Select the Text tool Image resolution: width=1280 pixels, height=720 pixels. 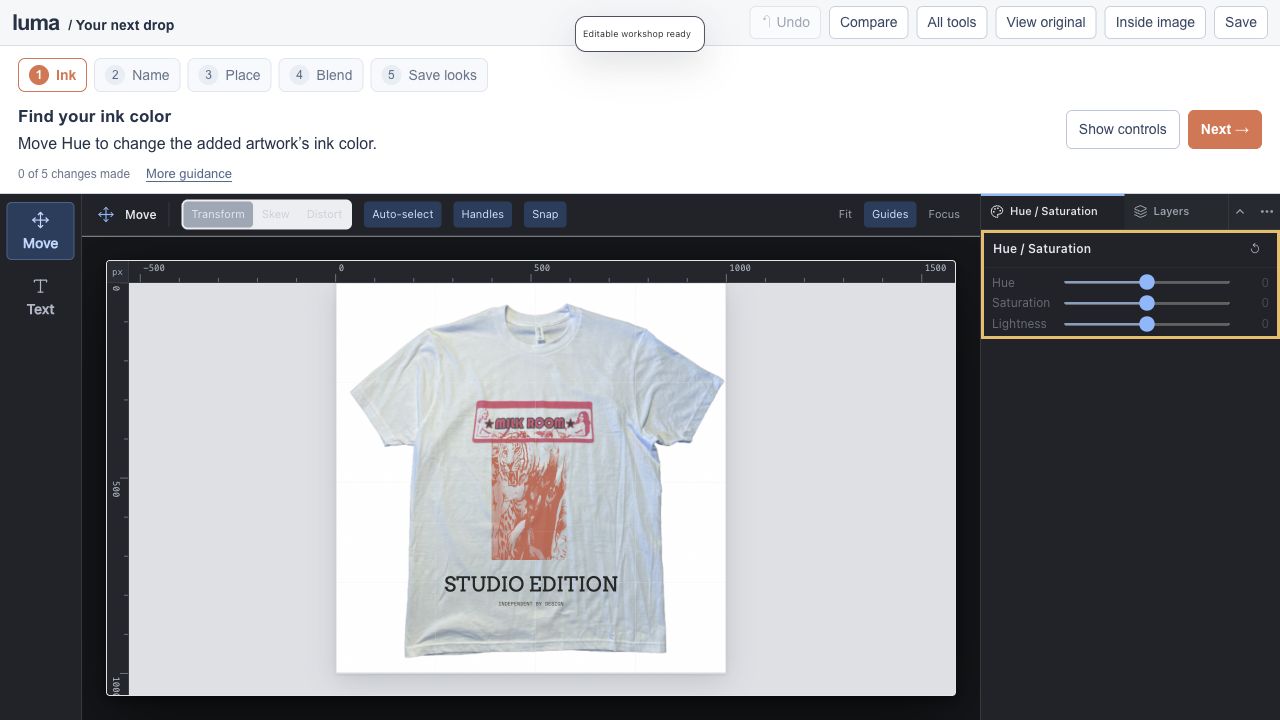click(x=40, y=297)
